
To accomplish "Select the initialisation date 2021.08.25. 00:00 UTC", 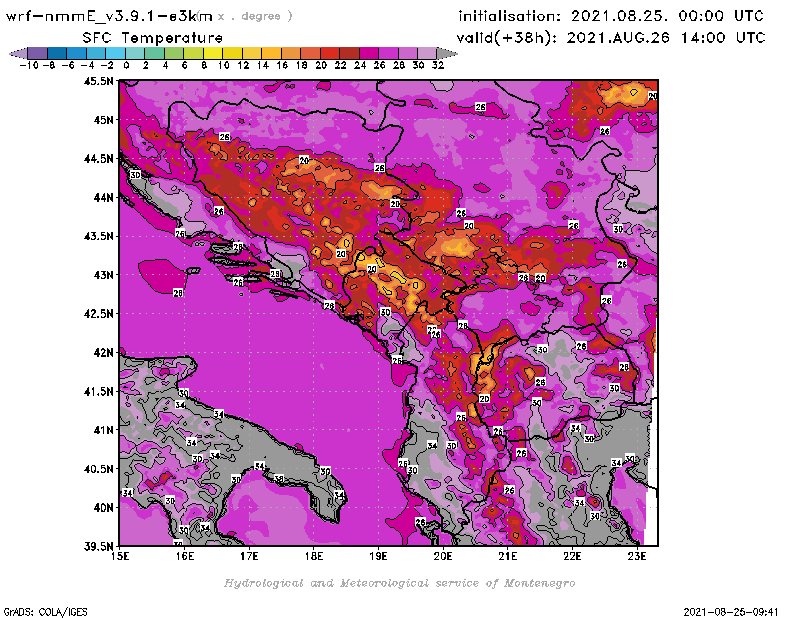I will [667, 16].
